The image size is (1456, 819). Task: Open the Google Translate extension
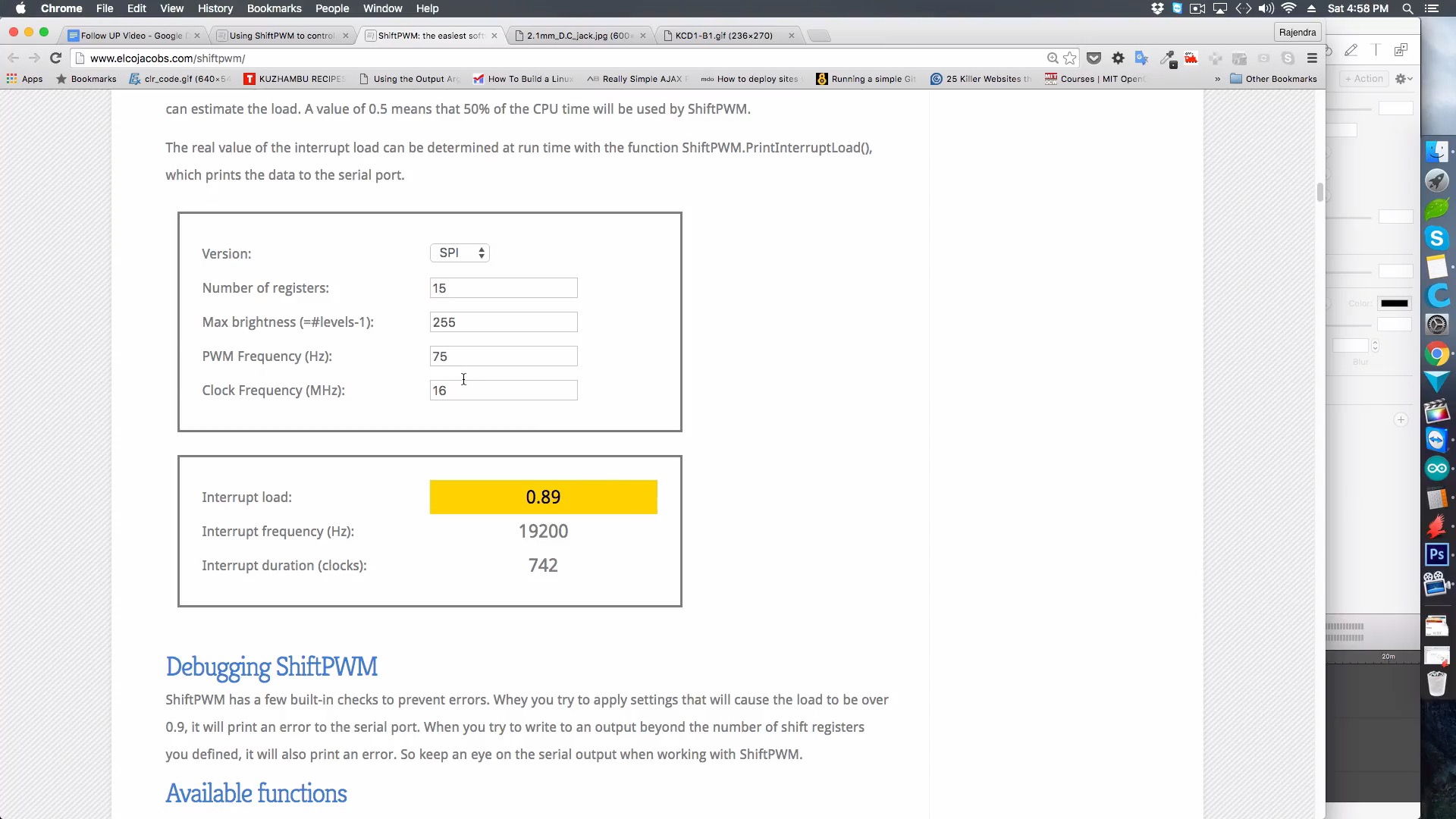pyautogui.click(x=1141, y=58)
